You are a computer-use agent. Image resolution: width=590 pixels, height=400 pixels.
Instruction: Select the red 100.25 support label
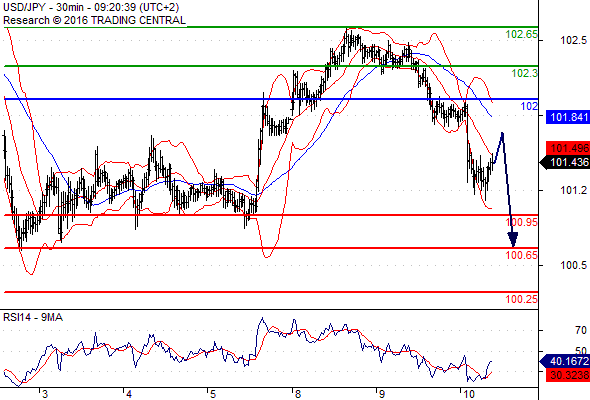pyautogui.click(x=522, y=300)
